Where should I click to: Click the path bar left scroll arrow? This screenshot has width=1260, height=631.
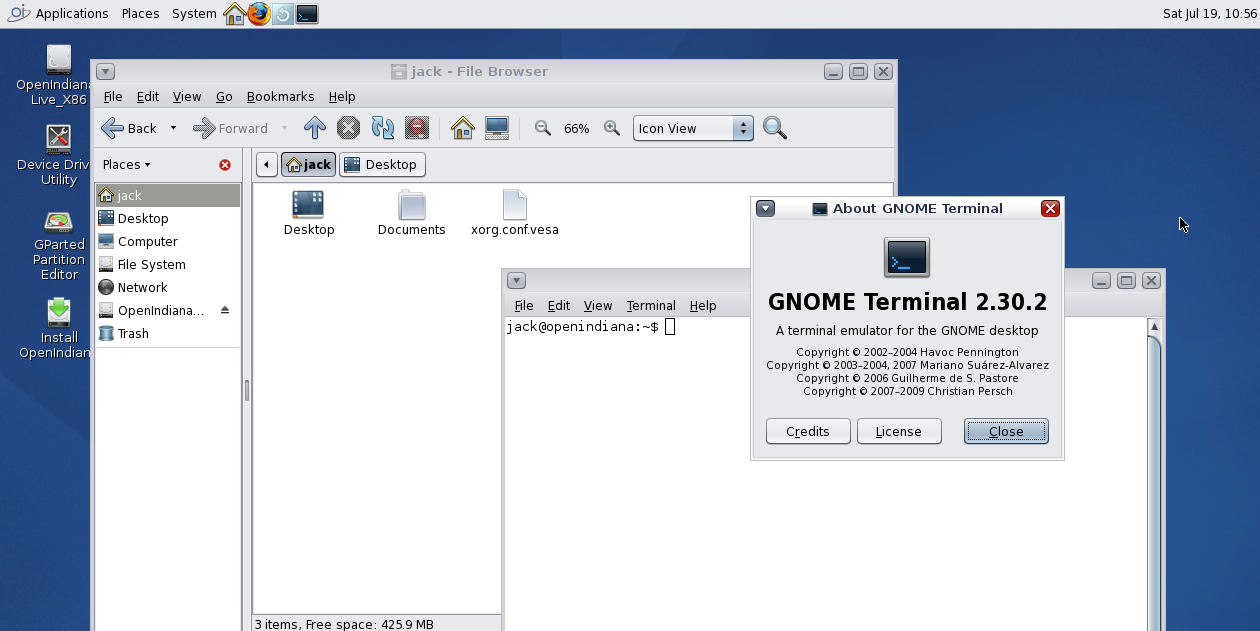pyautogui.click(x=266, y=165)
